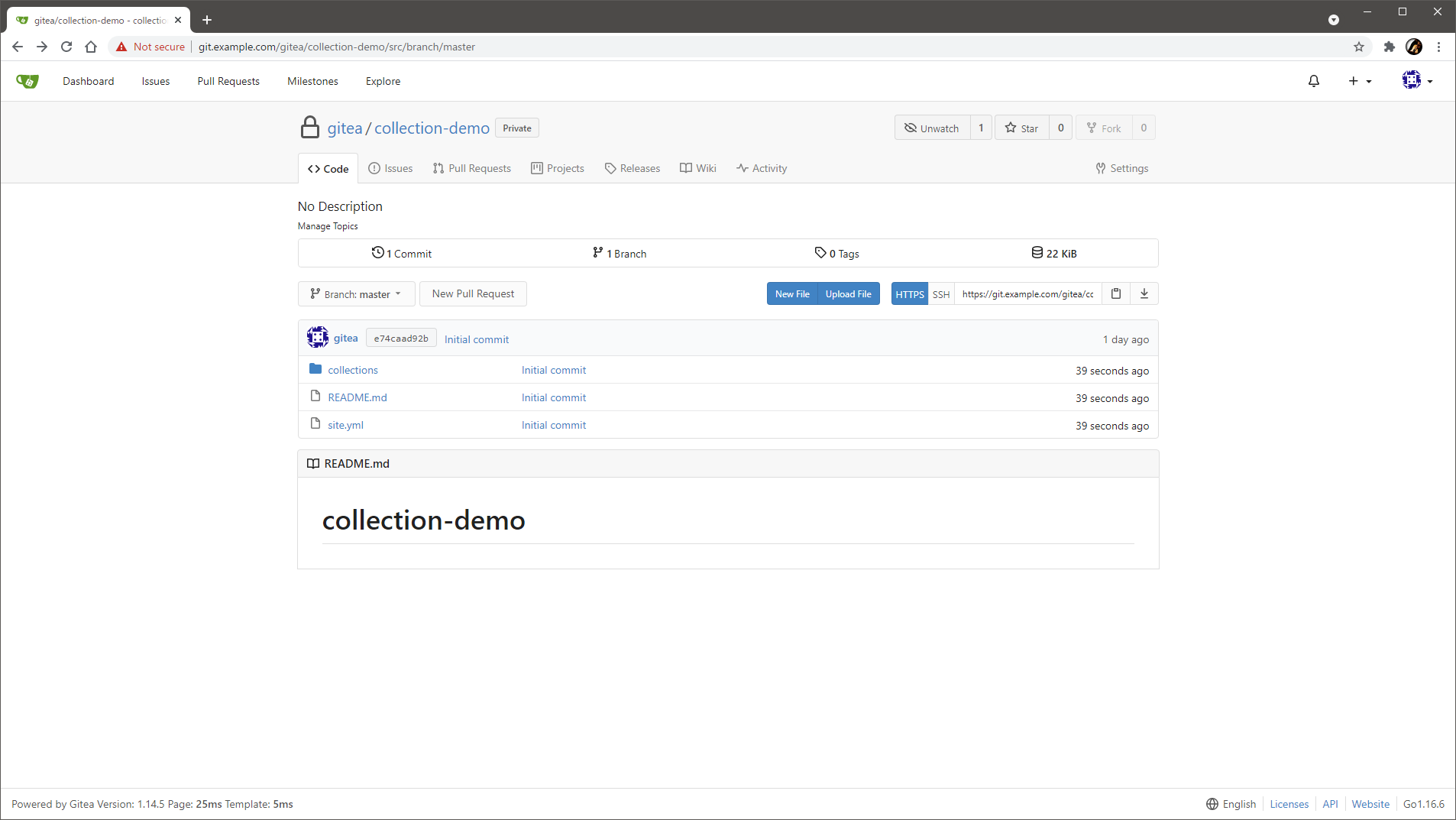This screenshot has width=1456, height=820.
Task: Toggle Unwatch for this repository
Action: point(932,128)
